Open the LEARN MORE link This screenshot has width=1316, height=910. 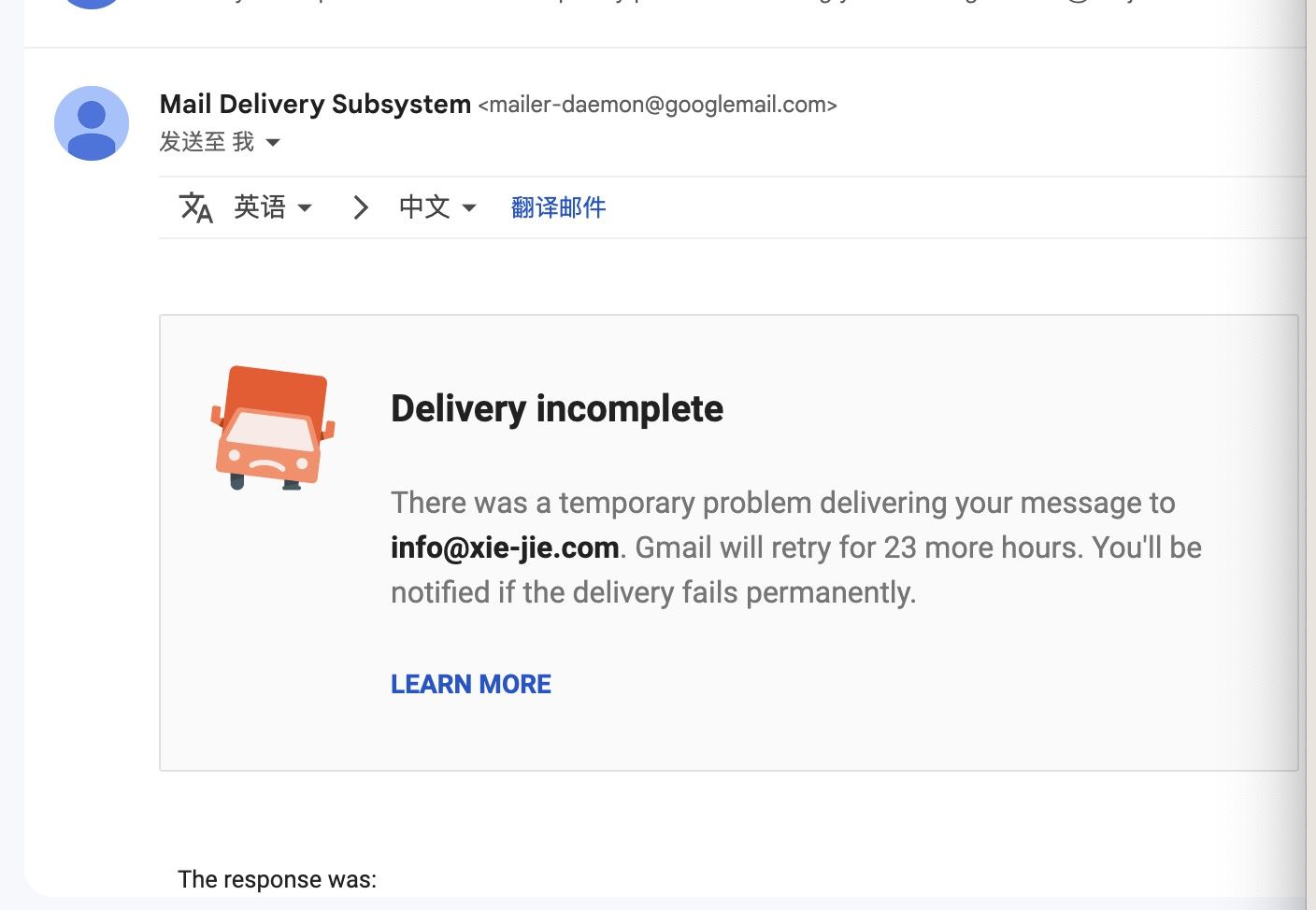pyautogui.click(x=471, y=684)
